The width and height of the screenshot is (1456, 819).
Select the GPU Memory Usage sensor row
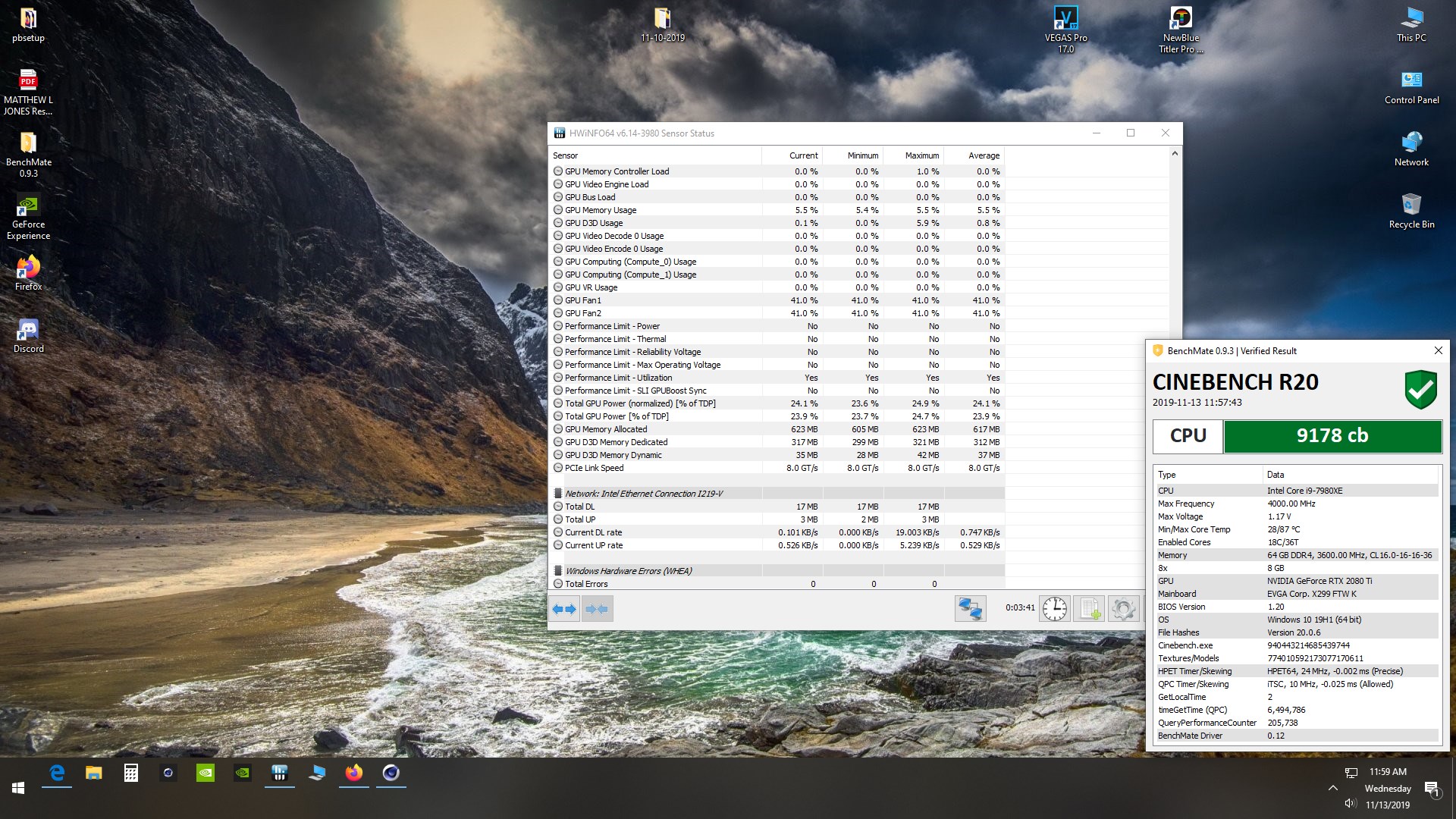click(777, 210)
